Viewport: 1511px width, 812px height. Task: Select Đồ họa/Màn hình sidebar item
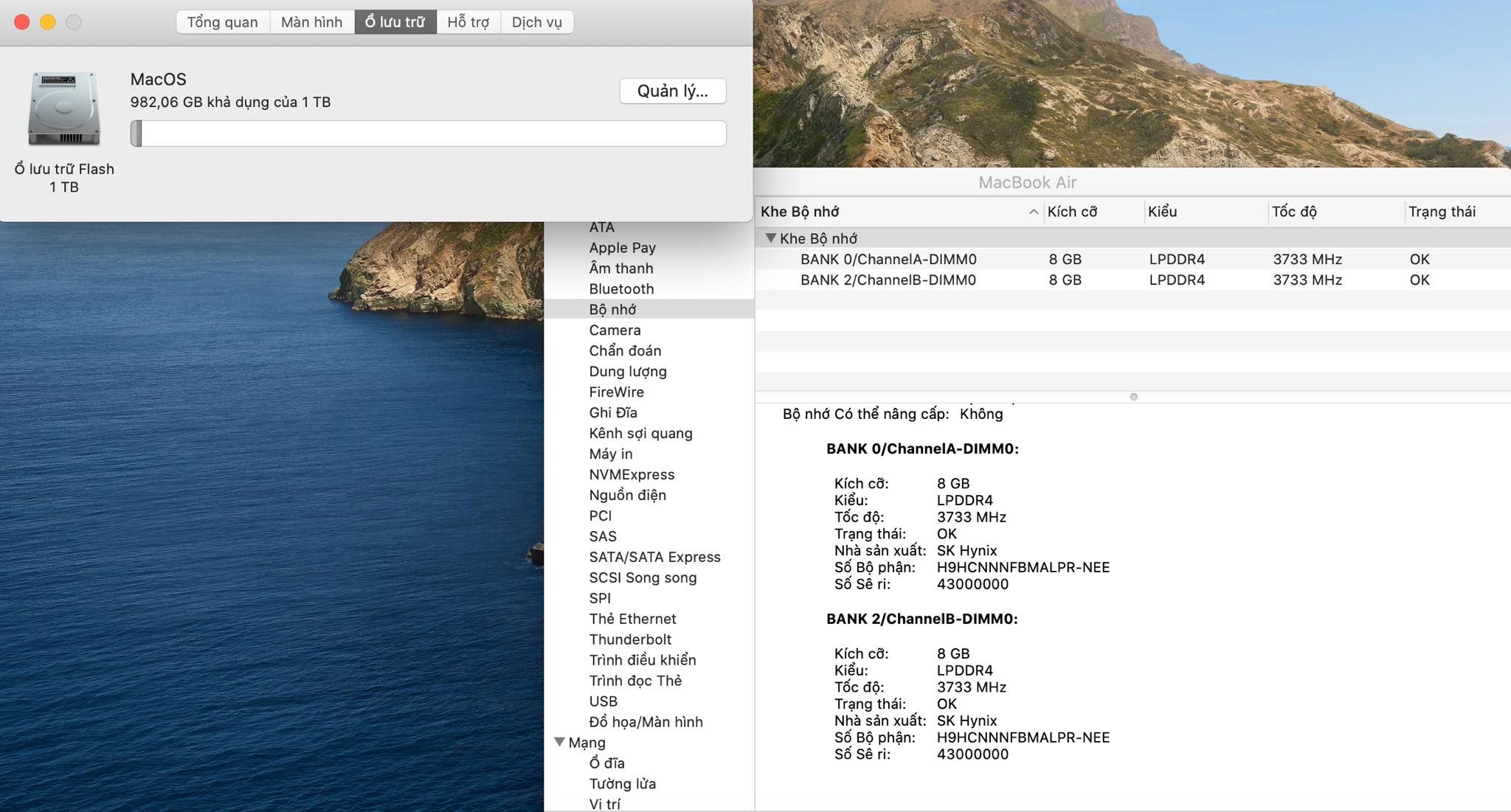click(x=646, y=722)
